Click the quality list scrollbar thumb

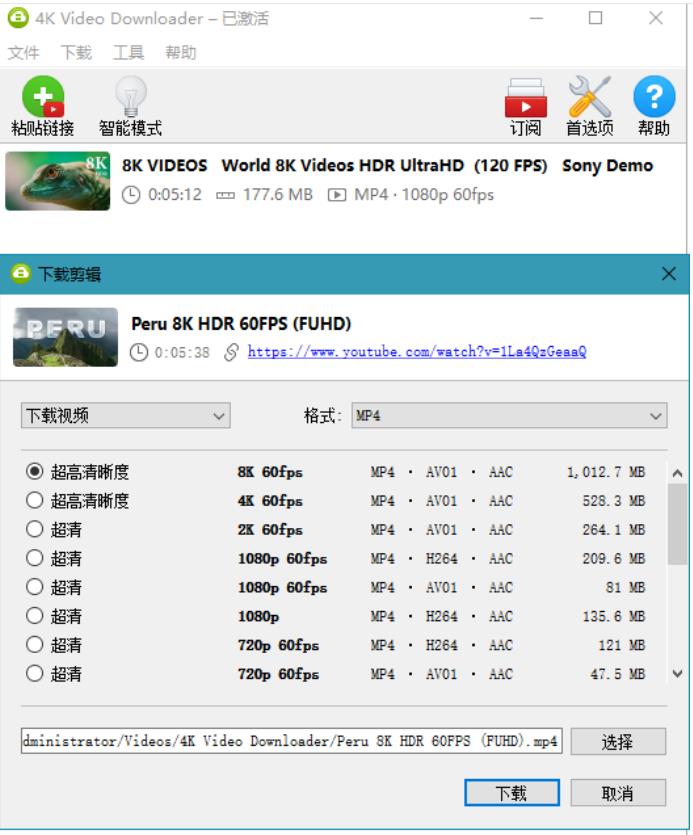coord(677,523)
